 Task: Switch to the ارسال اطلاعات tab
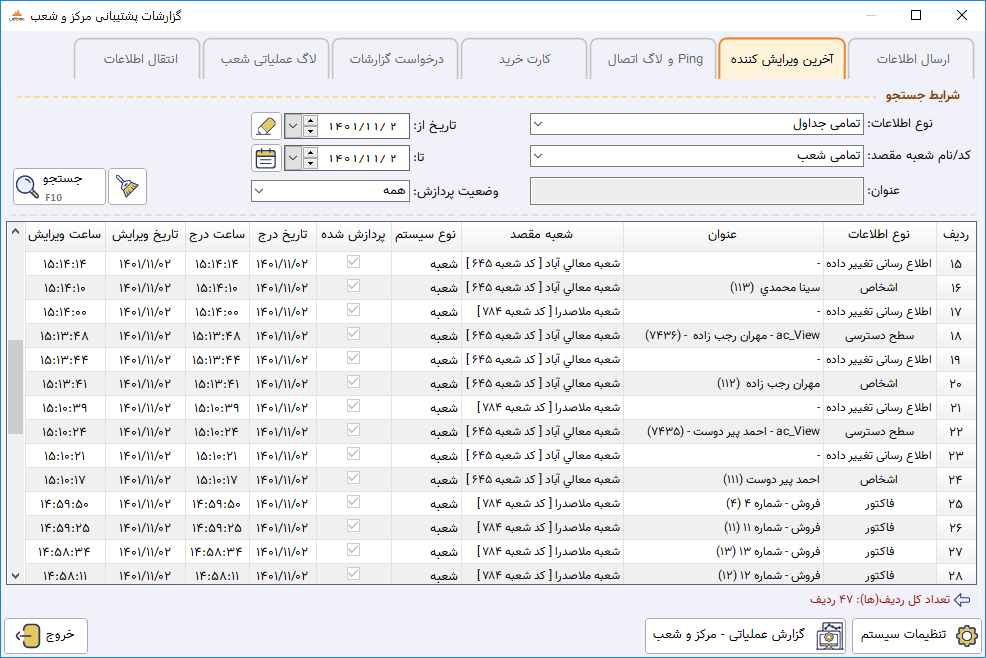(x=912, y=59)
